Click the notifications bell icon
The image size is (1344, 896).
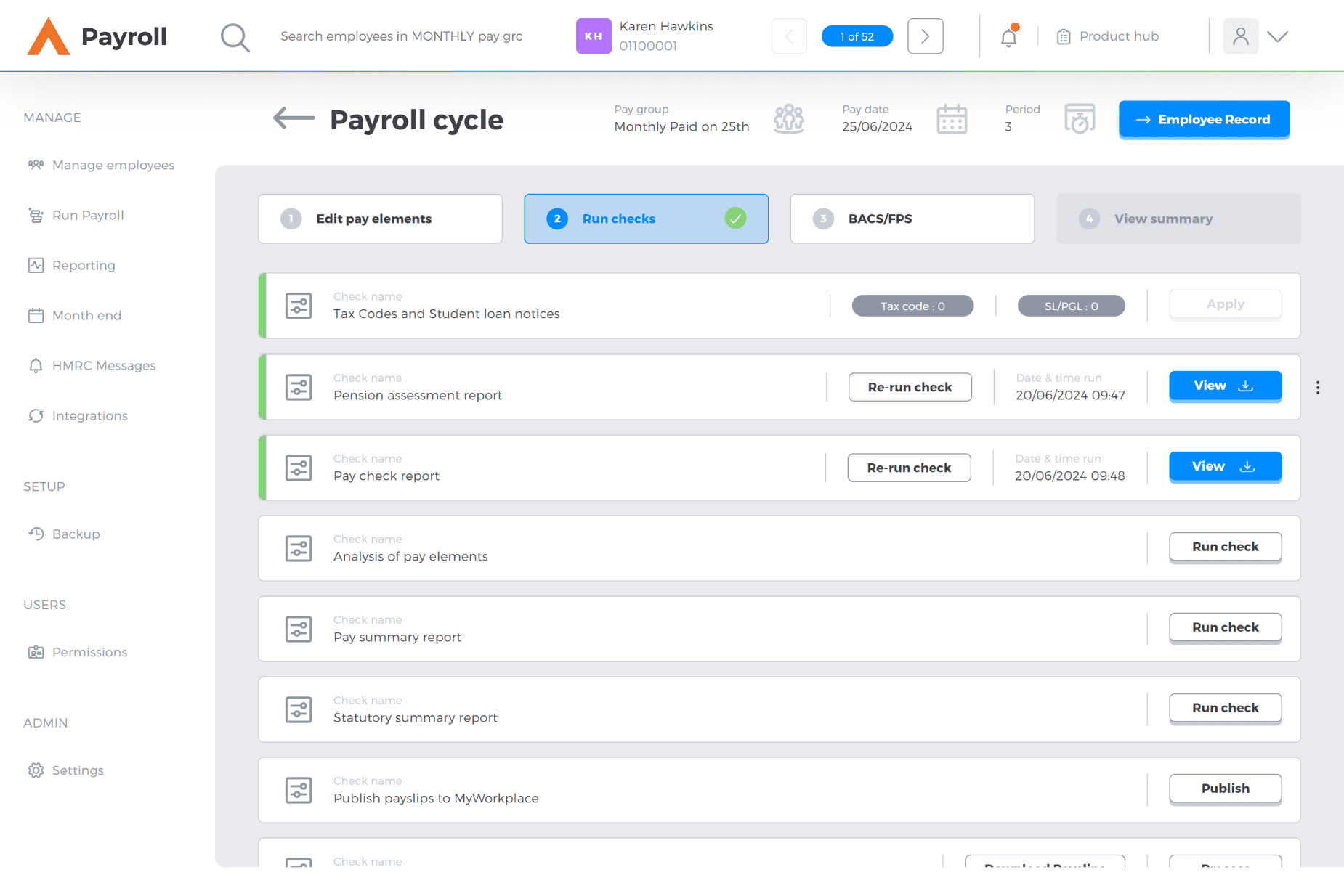(1008, 37)
